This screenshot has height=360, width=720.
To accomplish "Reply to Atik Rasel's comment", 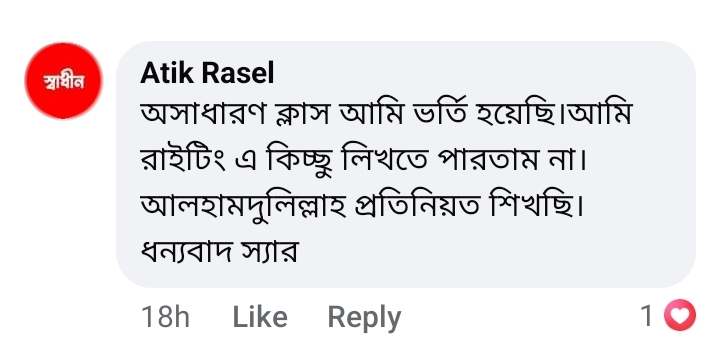I will [364, 318].
